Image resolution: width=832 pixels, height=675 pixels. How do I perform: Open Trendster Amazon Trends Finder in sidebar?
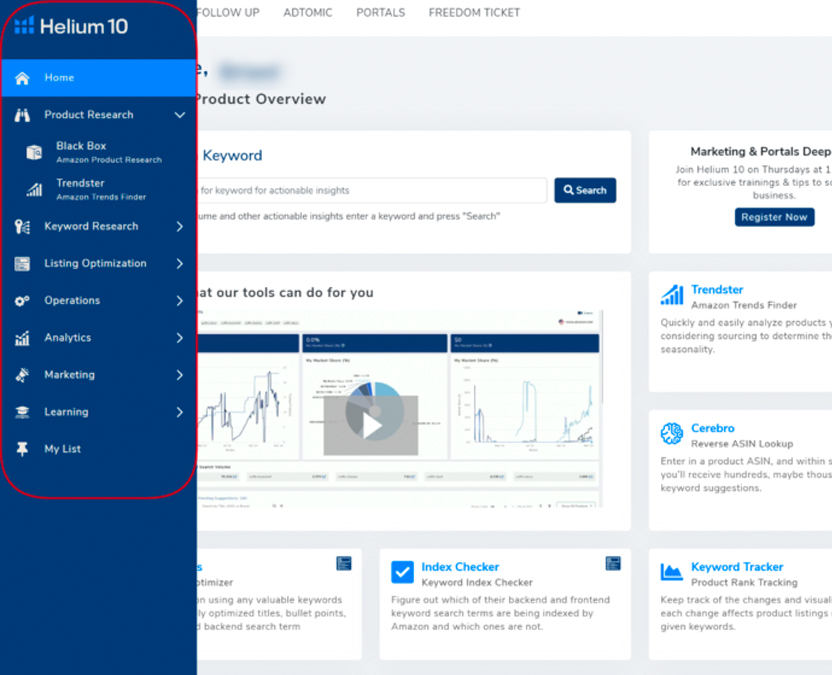[99, 189]
